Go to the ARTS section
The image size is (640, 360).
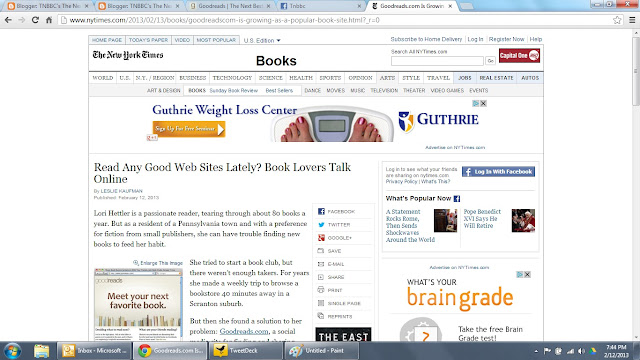(x=387, y=78)
